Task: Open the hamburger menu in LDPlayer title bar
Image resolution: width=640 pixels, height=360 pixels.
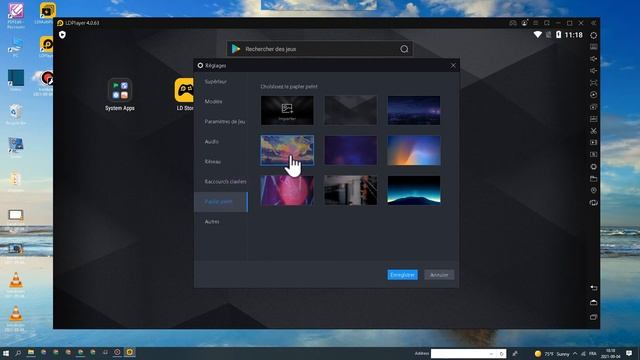Action: coord(536,23)
